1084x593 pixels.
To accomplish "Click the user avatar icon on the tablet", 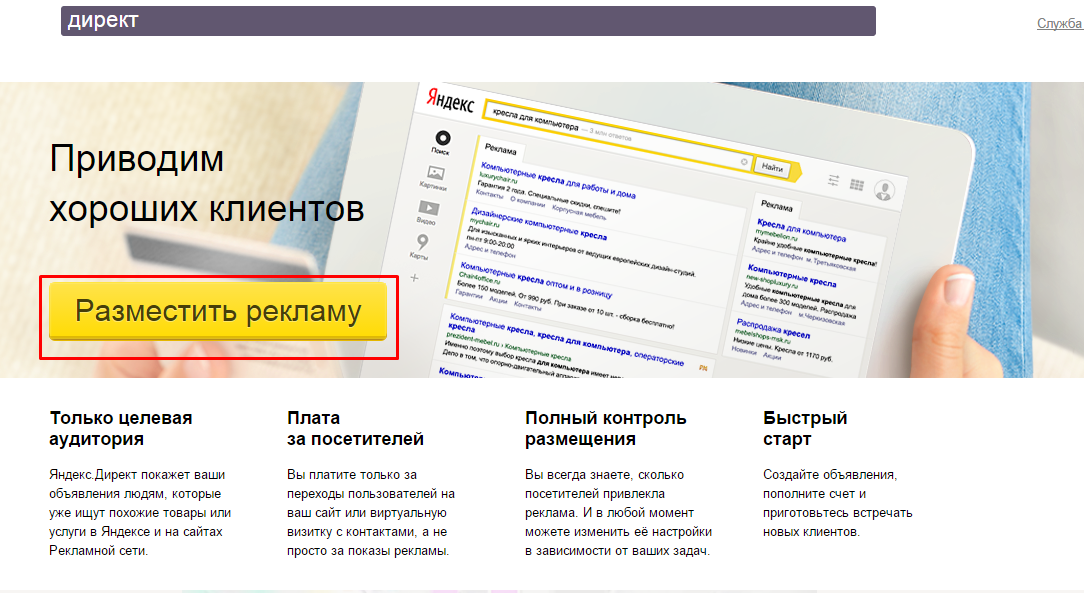I will [884, 189].
